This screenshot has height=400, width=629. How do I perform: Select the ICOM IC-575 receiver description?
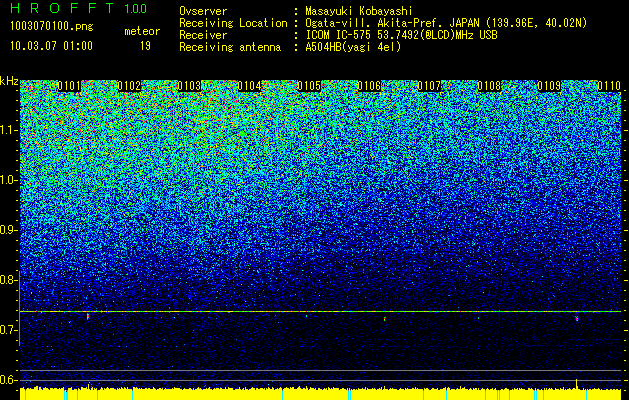[x=401, y=35]
